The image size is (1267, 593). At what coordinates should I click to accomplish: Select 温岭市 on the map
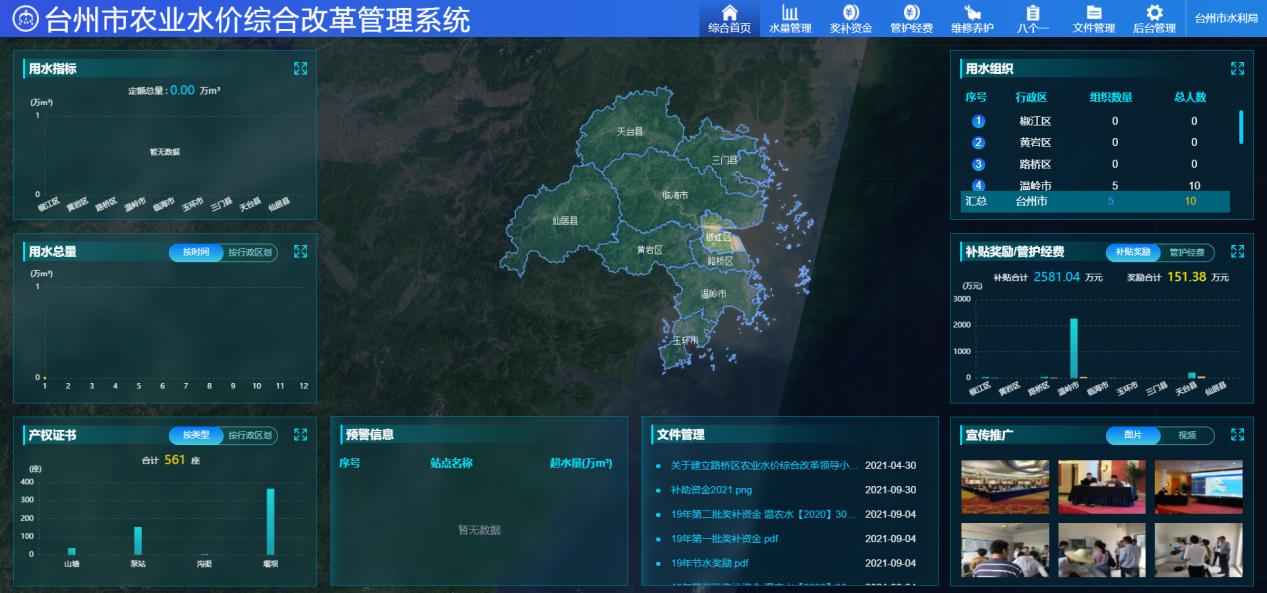713,294
